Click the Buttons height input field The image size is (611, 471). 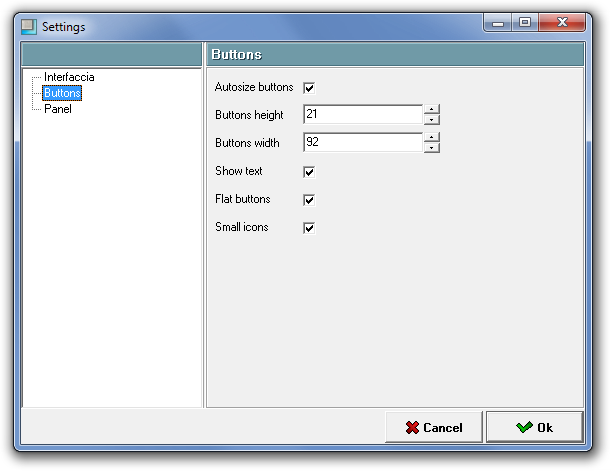(363, 115)
